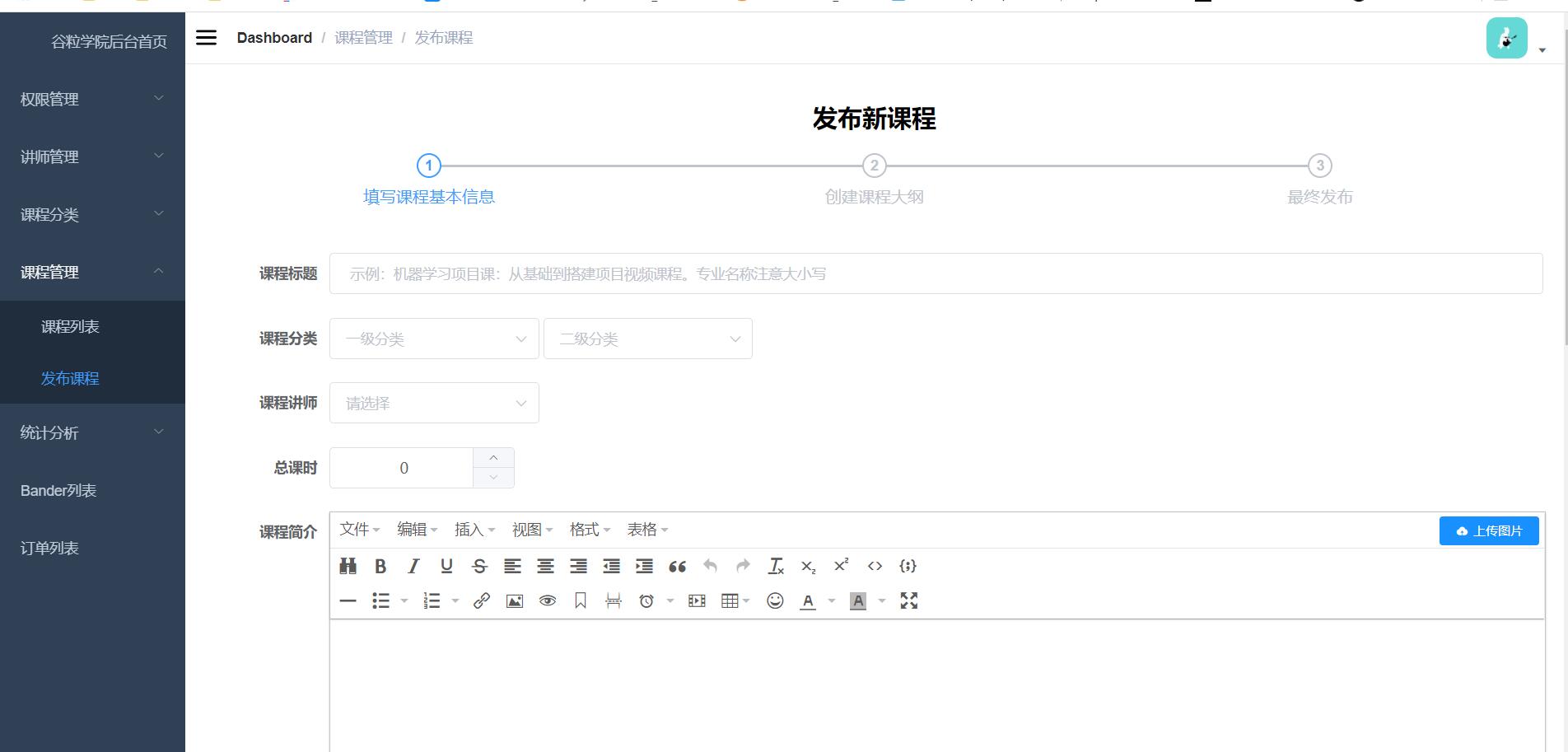Viewport: 1568px width, 752px height.
Task: Expand the 权限管理 sidebar menu
Action: 92,99
